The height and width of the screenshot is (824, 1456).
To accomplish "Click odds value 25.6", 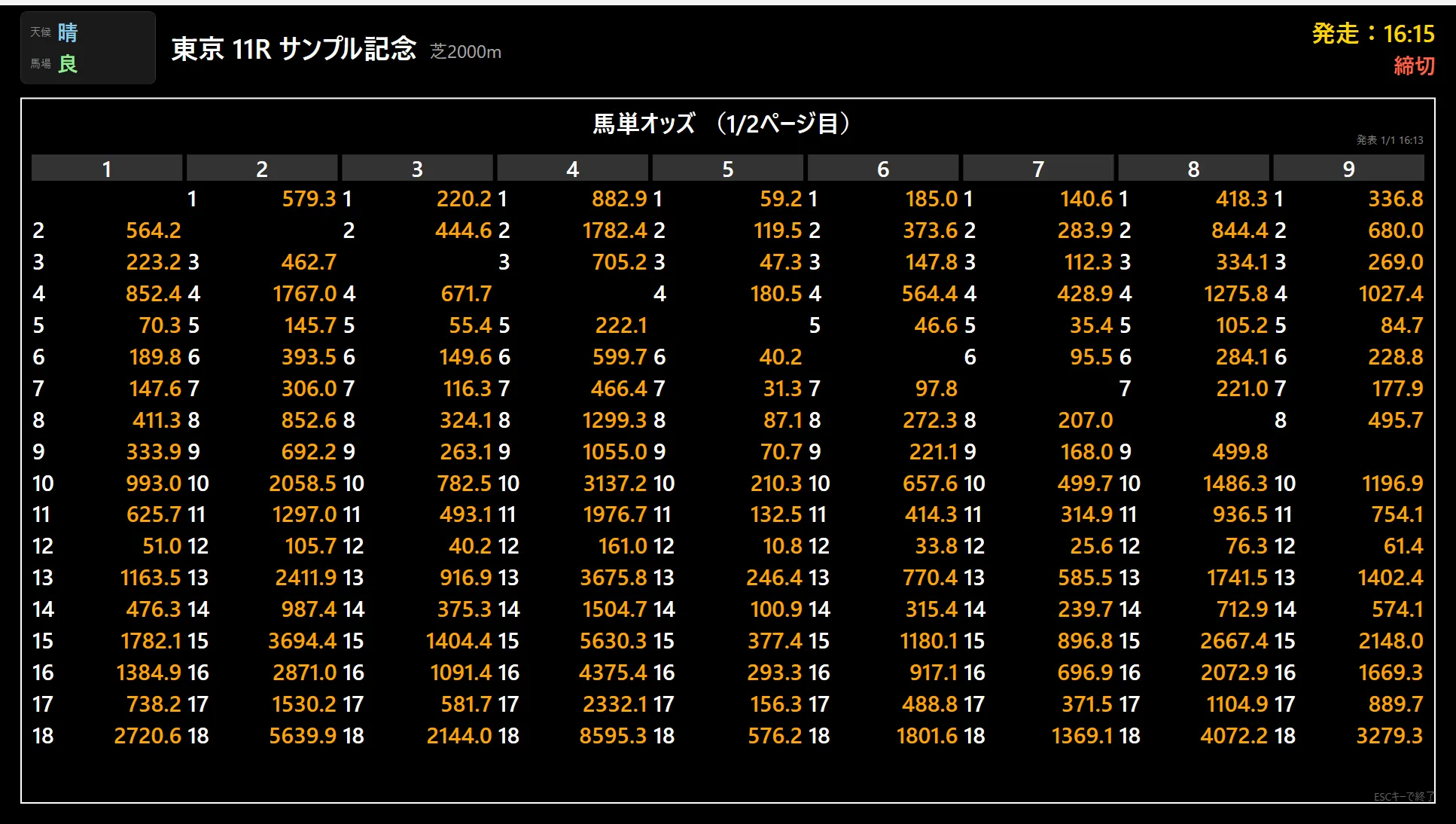I will point(1092,546).
